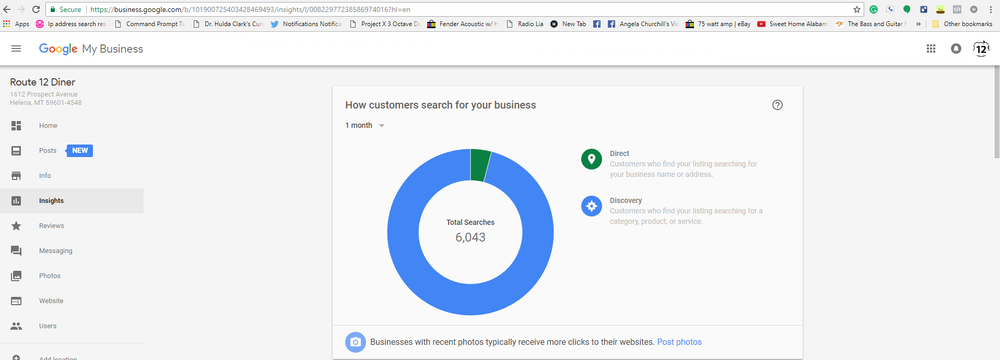Open the blue square extension icon
Viewport: 1000px width, 360px height.
click(x=923, y=10)
